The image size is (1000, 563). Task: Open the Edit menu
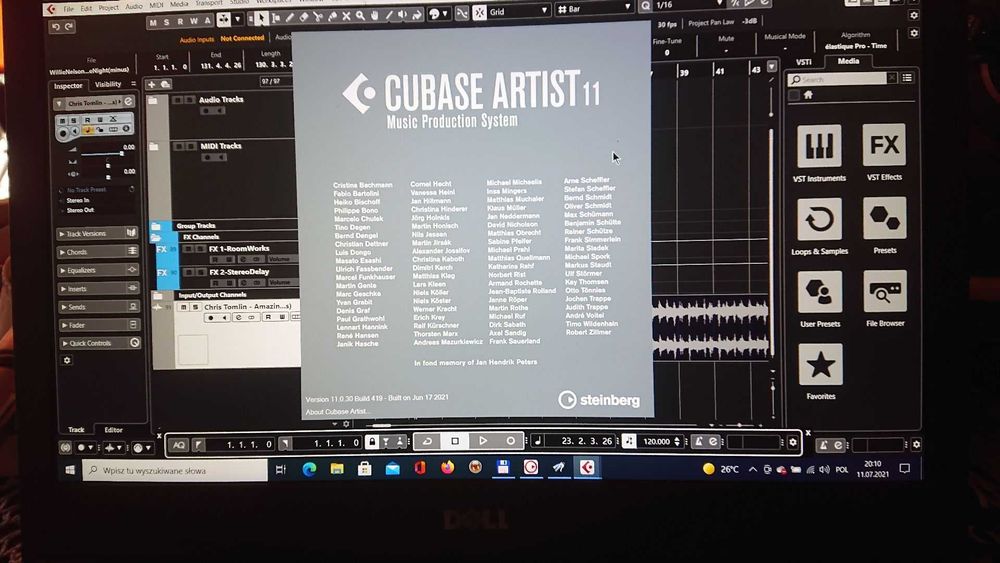[x=86, y=8]
